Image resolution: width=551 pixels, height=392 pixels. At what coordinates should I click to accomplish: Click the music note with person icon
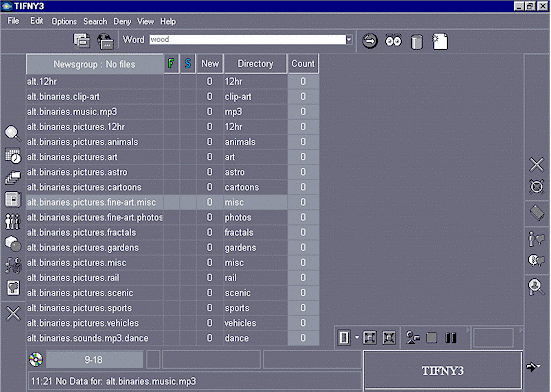pos(13,266)
